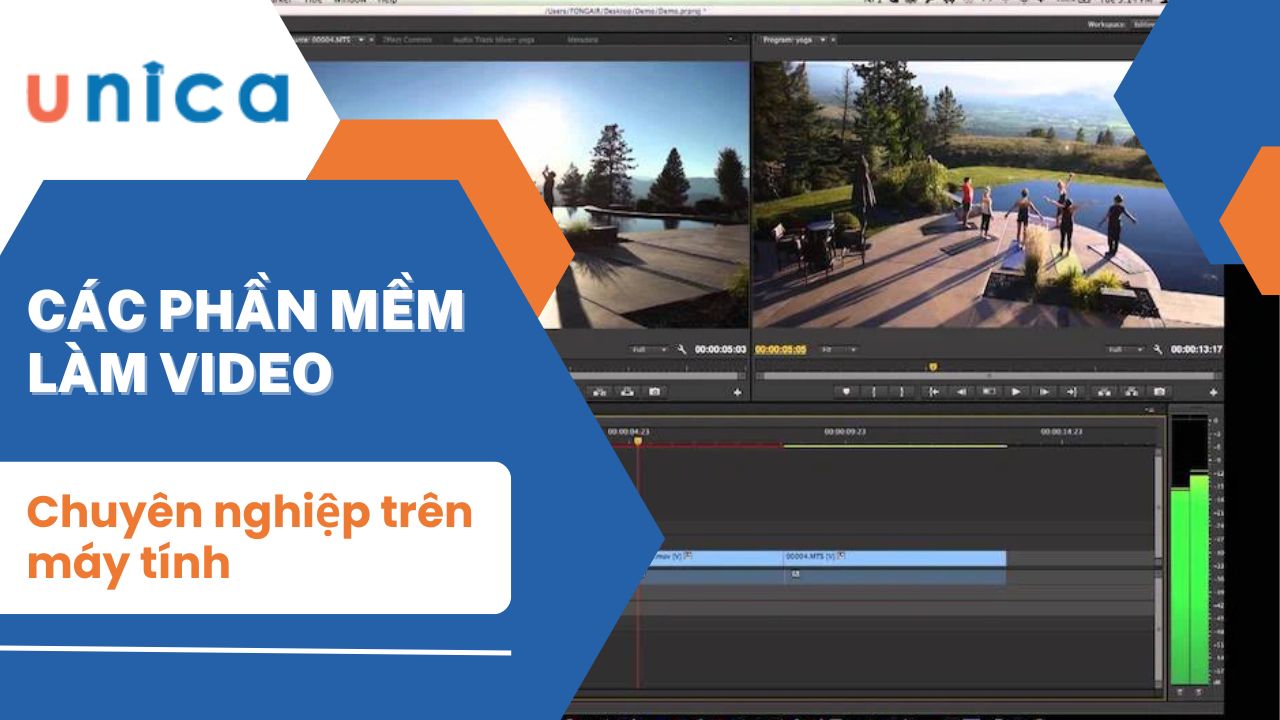Open the Program monitor Fit zoom dropdown
The image size is (1280, 720).
(x=837, y=350)
